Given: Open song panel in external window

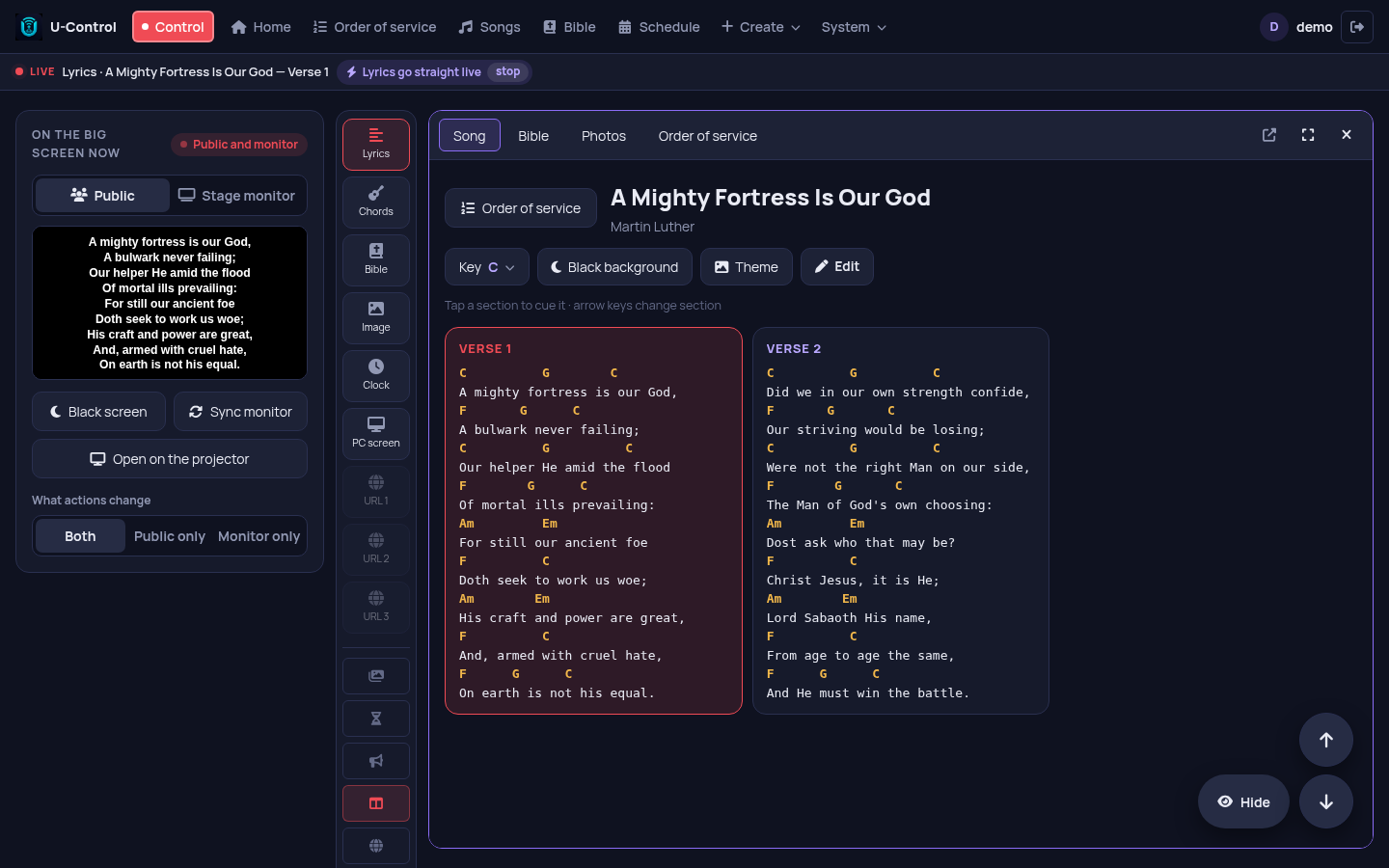Looking at the screenshot, I should (1269, 135).
